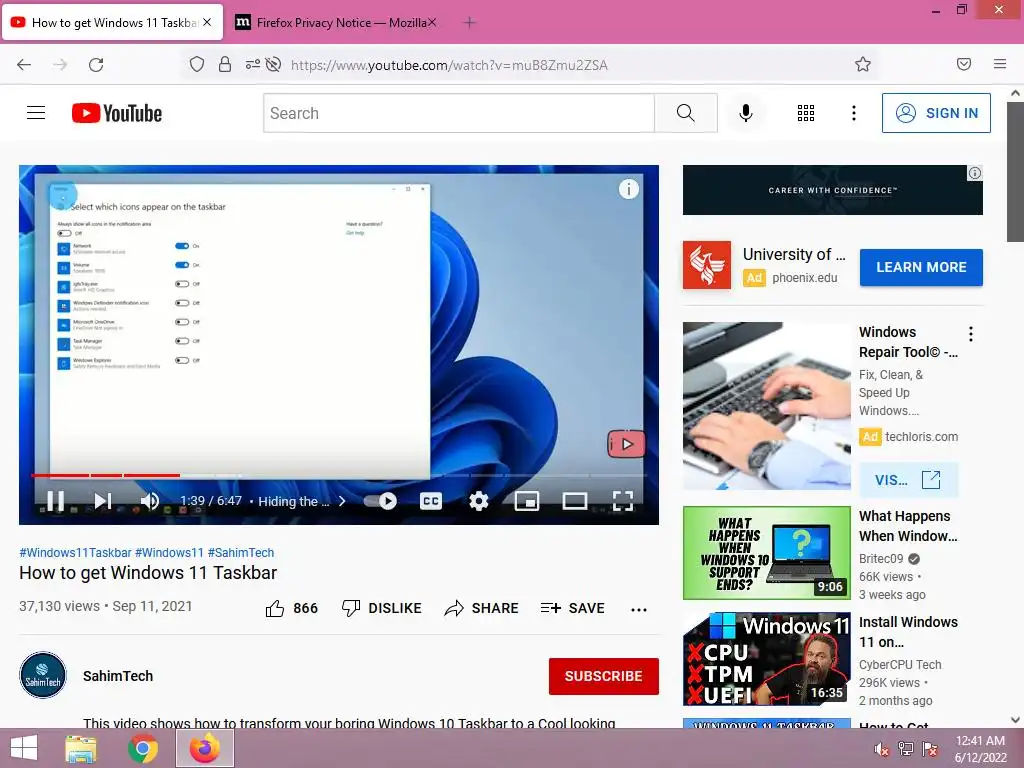This screenshot has width=1024, height=768.
Task: Launch Google Chrome from taskbar
Action: point(142,748)
